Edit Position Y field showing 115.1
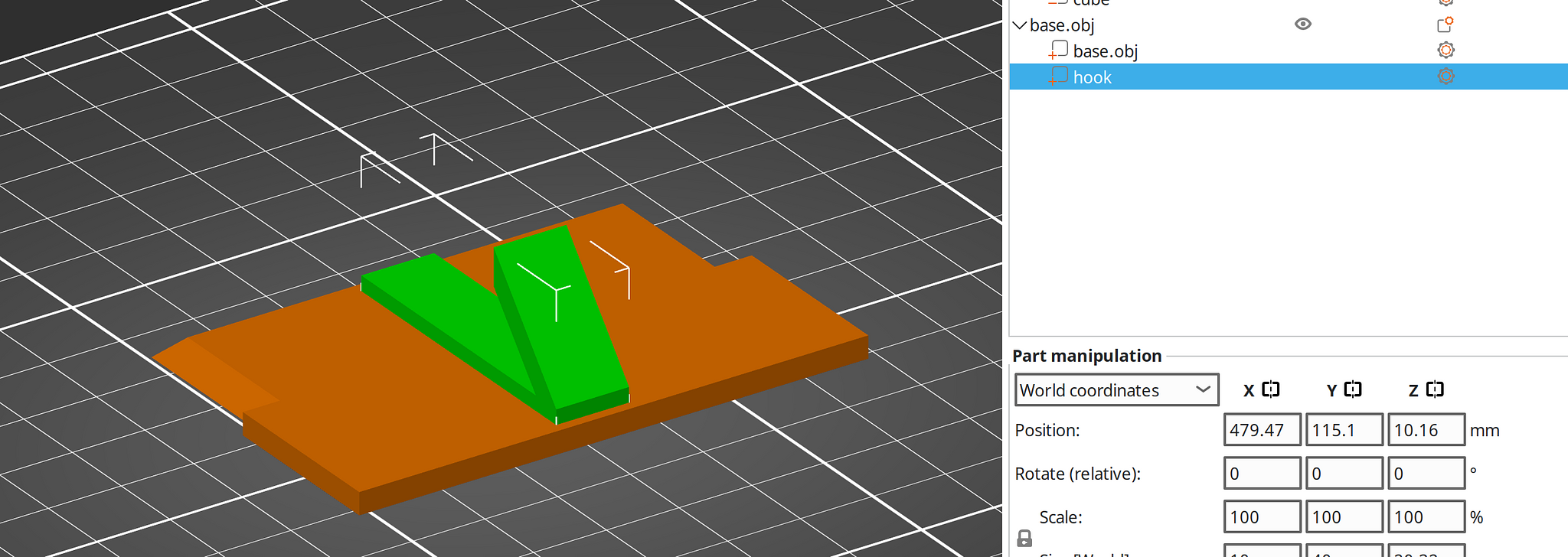 tap(1344, 429)
